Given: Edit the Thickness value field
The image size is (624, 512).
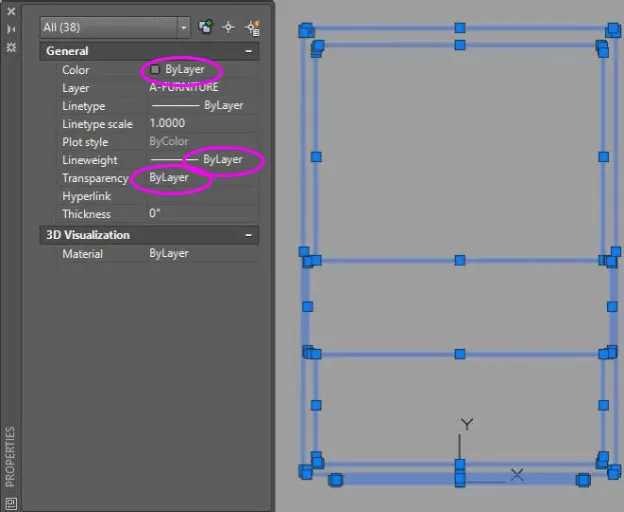Looking at the screenshot, I should click(200, 214).
